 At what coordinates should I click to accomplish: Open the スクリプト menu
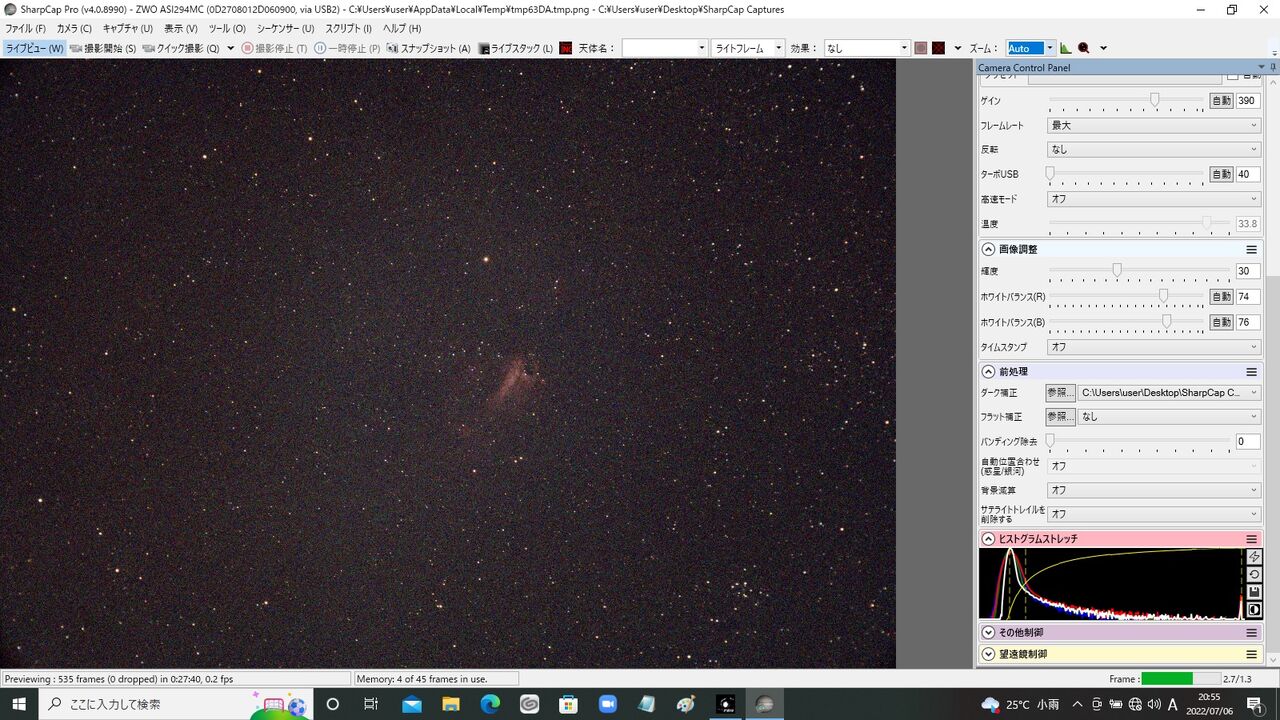pyautogui.click(x=349, y=29)
